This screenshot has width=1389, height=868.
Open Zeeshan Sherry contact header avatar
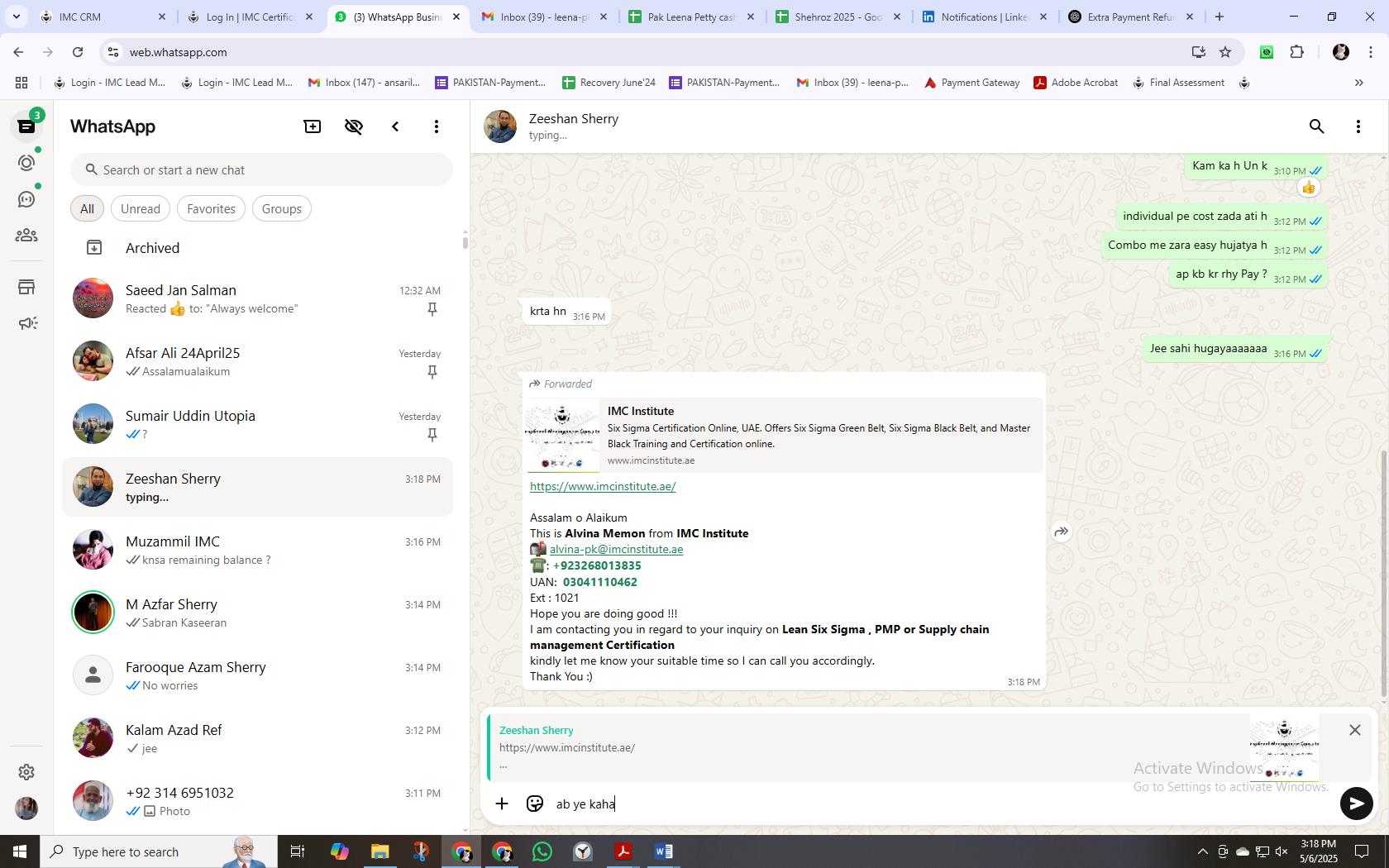pyautogui.click(x=500, y=126)
